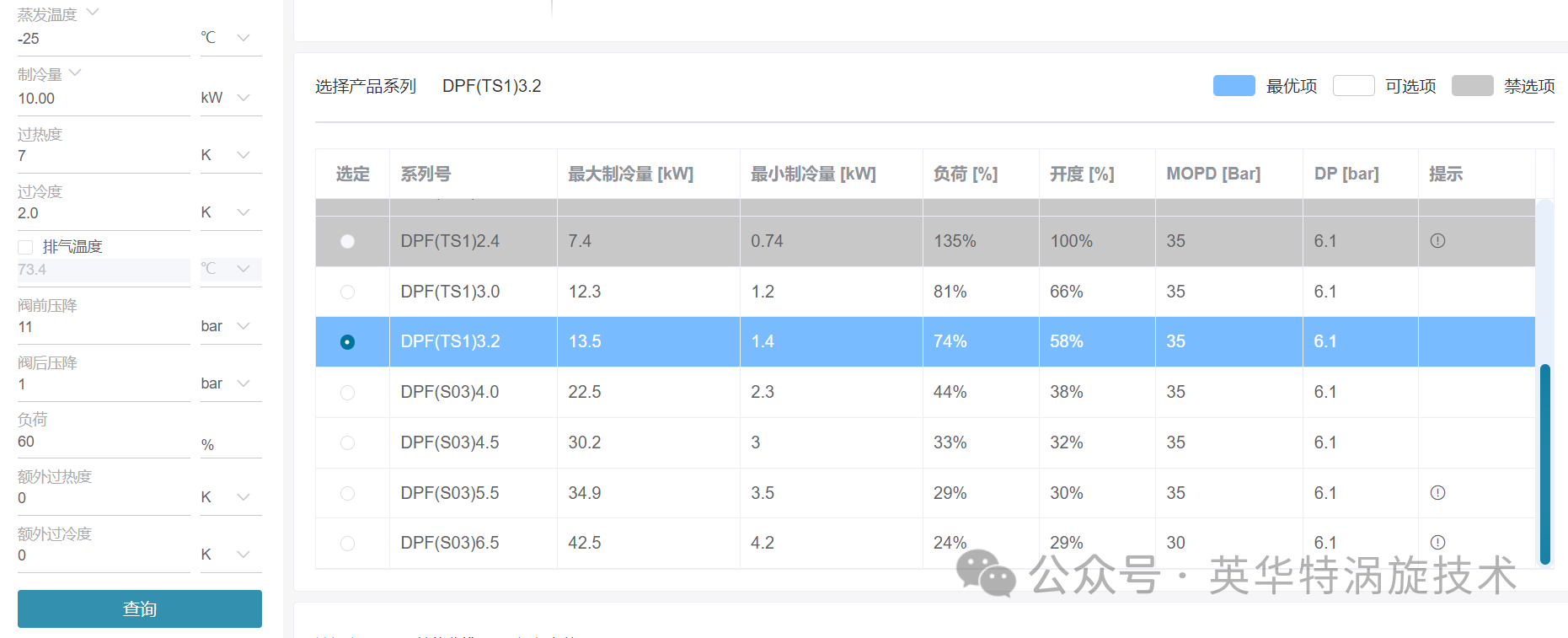Click the 66% opening cell
This screenshot has width=1568, height=638.
(1097, 292)
